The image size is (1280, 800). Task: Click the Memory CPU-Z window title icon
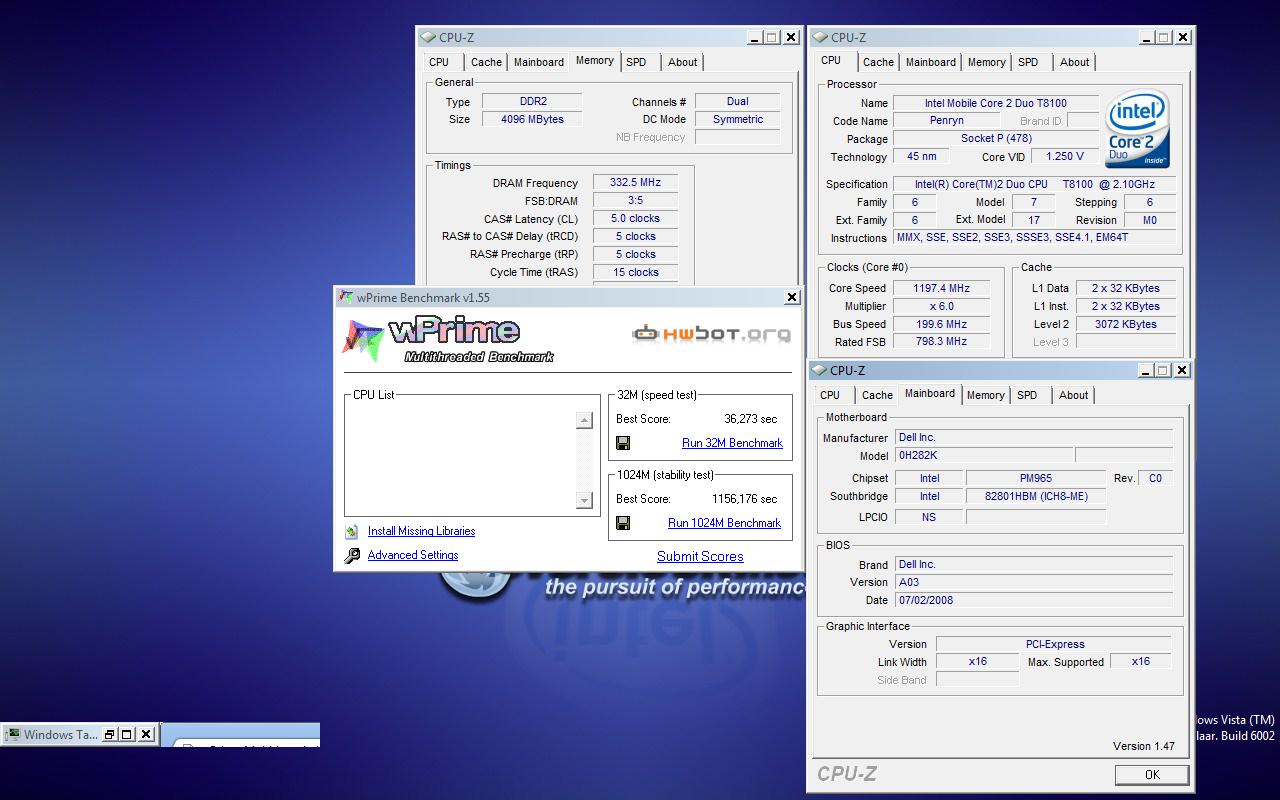coord(428,37)
